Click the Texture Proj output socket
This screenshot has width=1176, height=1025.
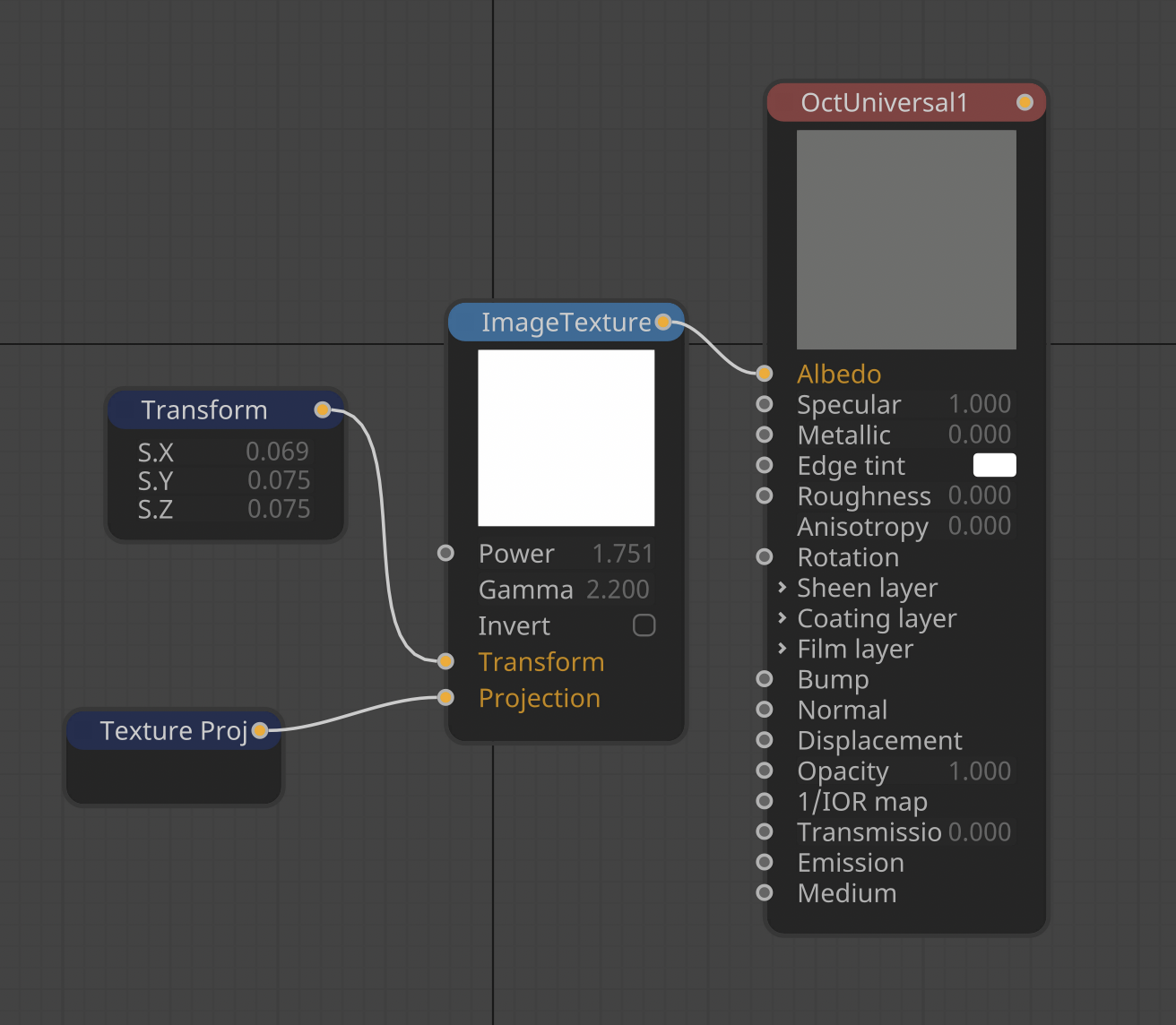[x=260, y=730]
